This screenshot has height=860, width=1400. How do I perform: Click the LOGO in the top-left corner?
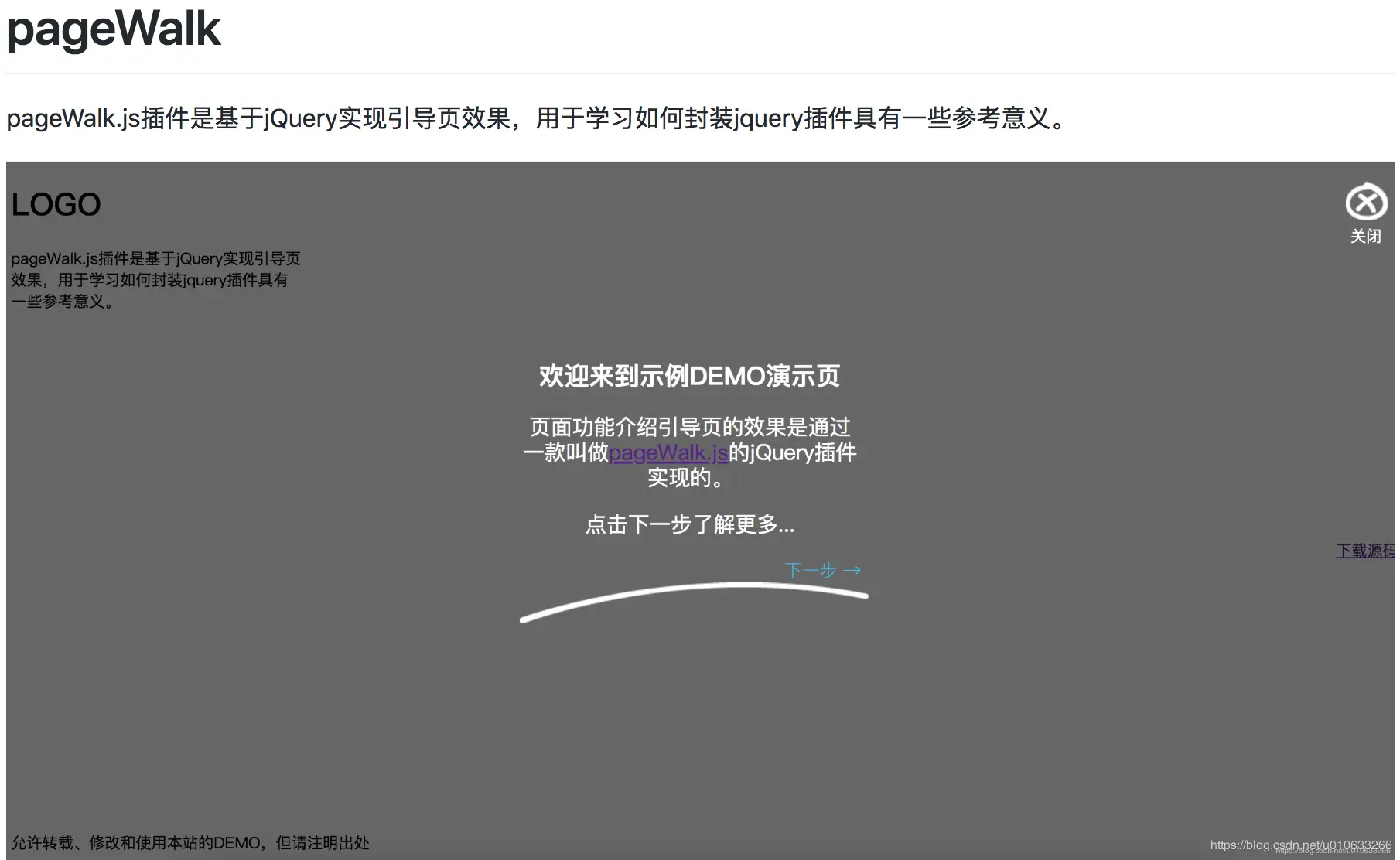tap(55, 203)
